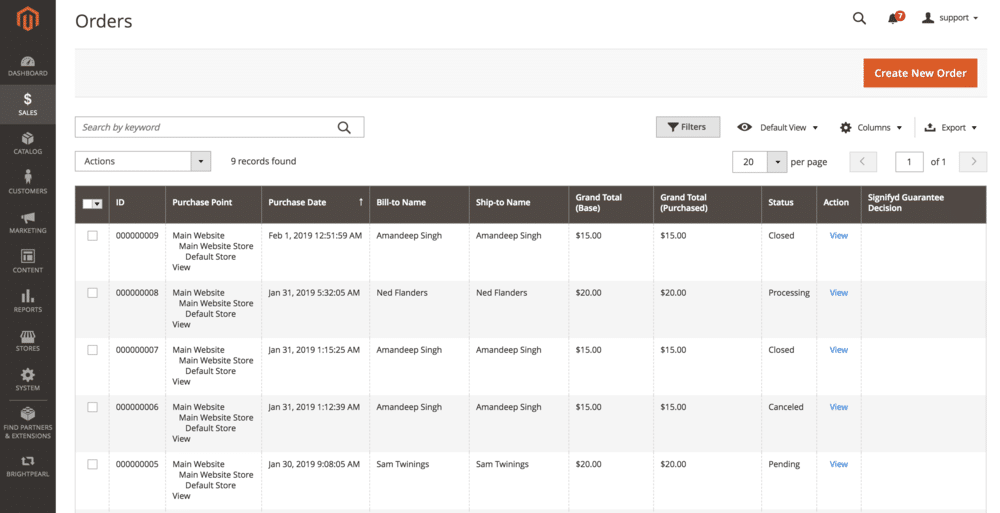Viewport: 1000px width, 513px height.
Task: Open Reports bar chart icon
Action: (27, 296)
